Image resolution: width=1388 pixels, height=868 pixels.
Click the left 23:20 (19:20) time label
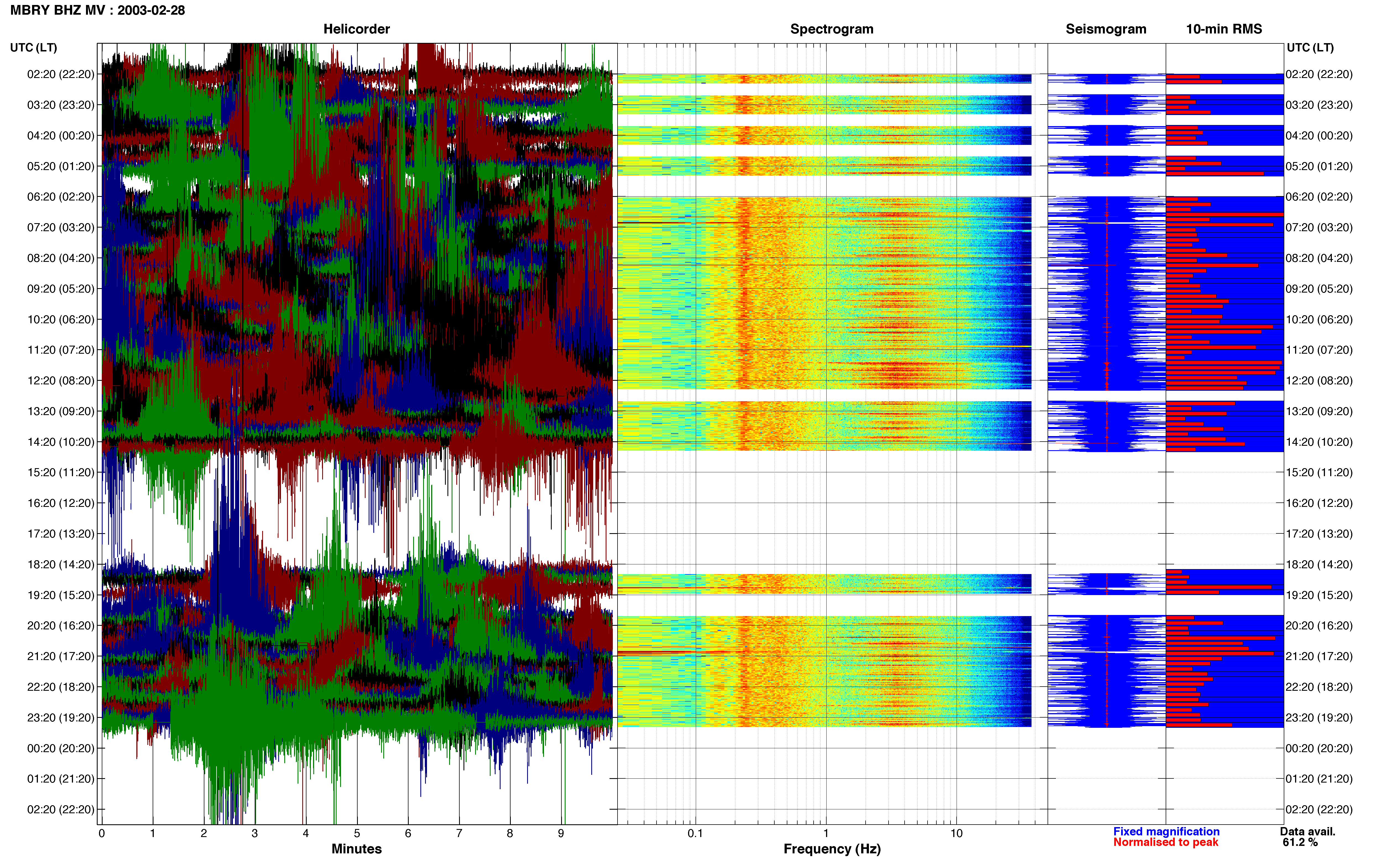(61, 718)
